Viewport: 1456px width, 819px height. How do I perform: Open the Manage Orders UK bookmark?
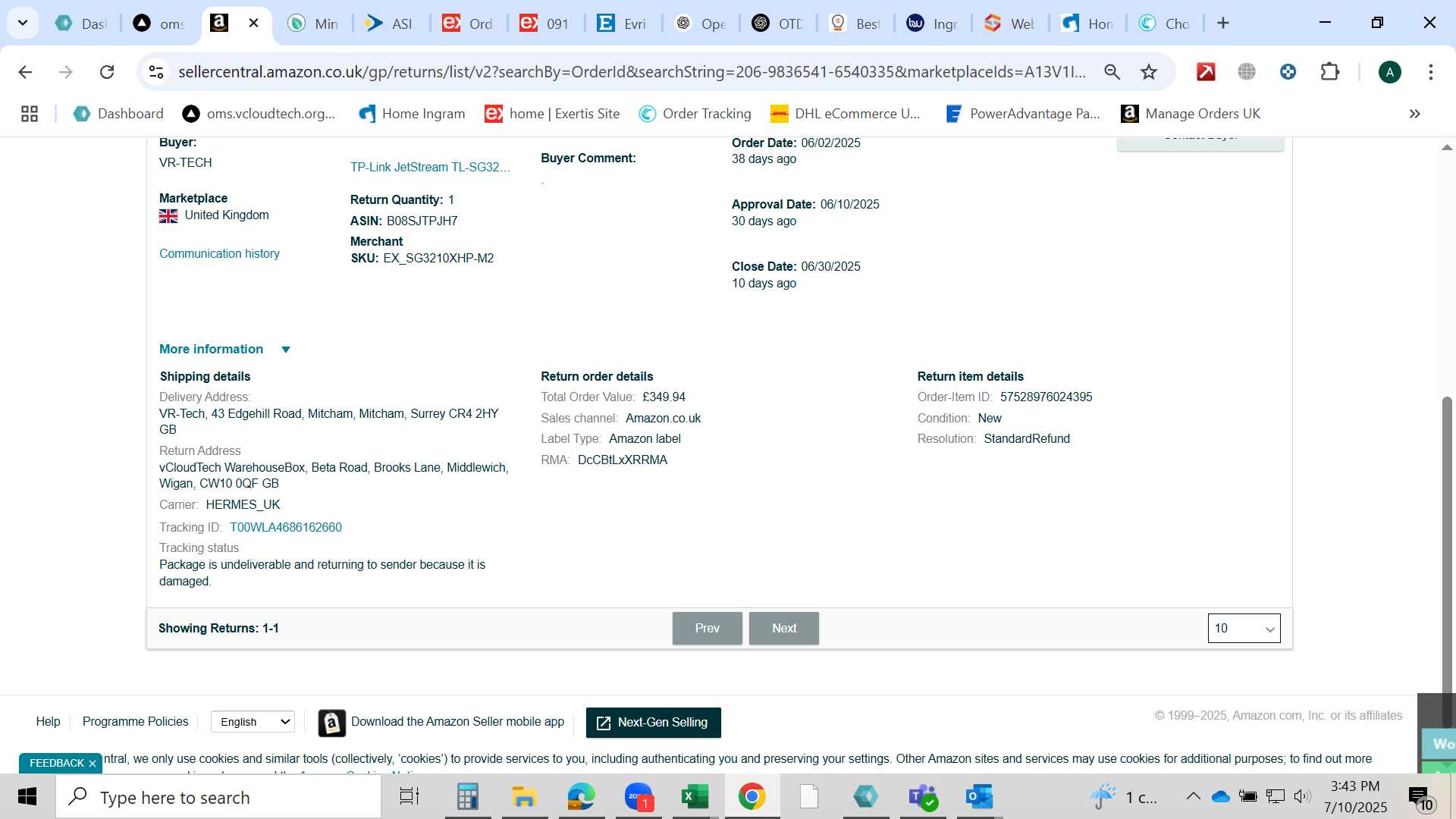pyautogui.click(x=1191, y=114)
